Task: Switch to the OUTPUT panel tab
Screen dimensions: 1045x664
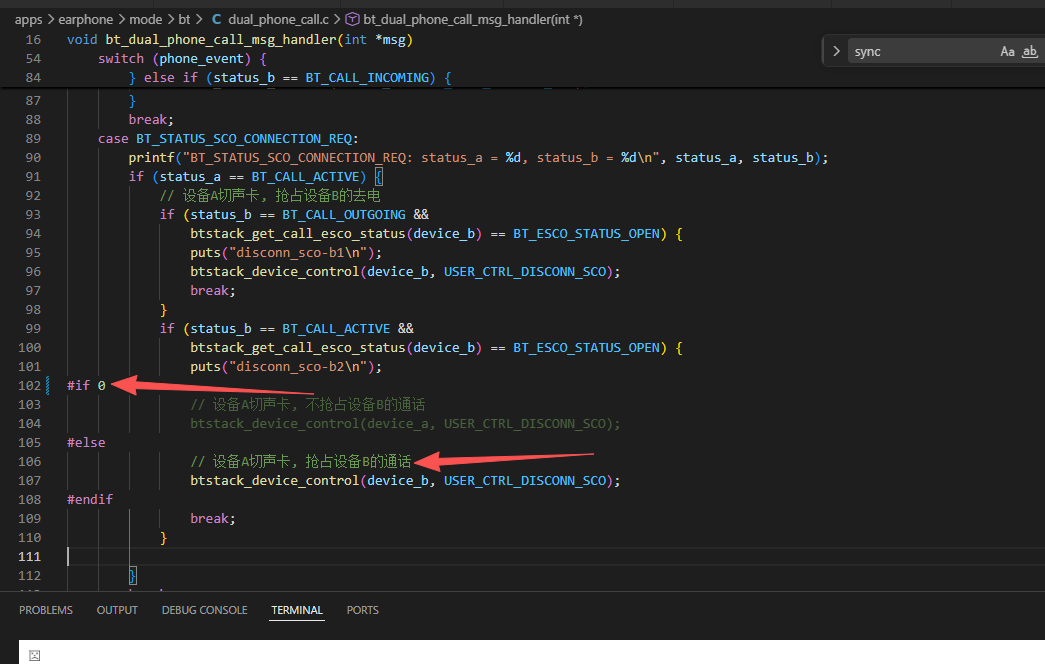Action: point(117,610)
